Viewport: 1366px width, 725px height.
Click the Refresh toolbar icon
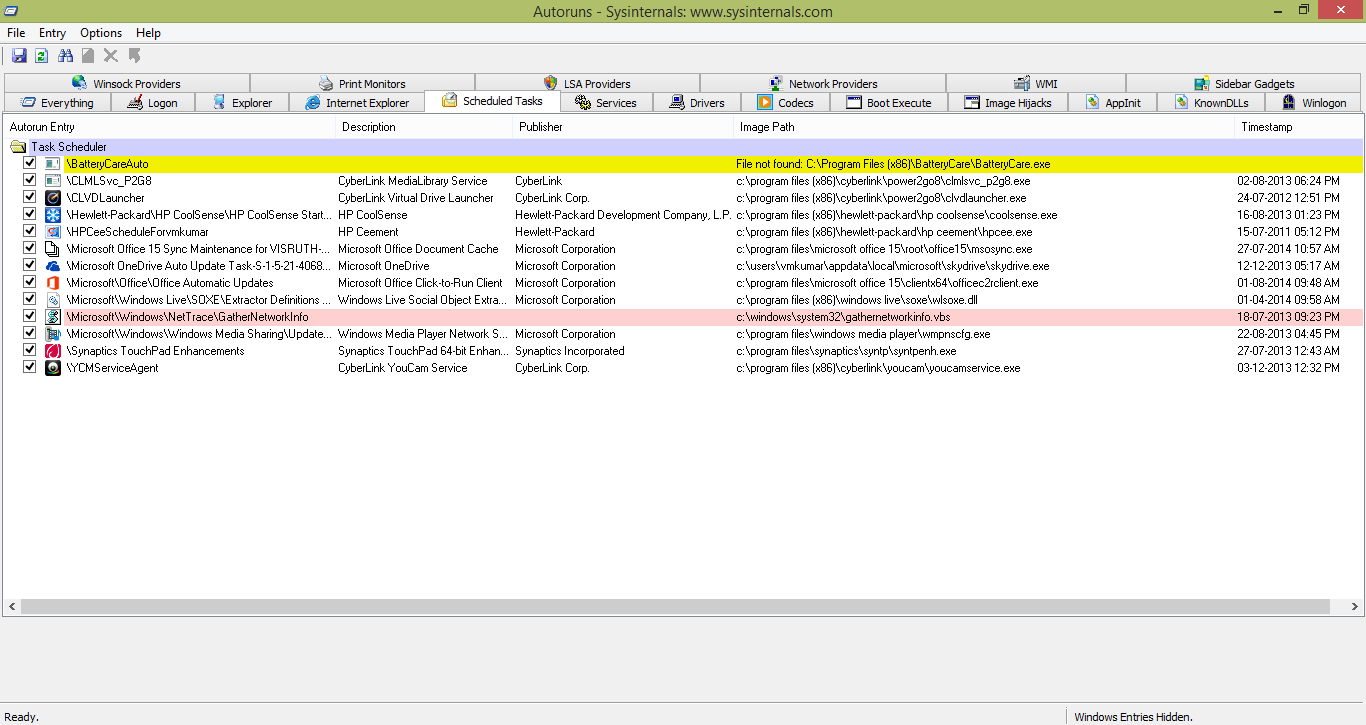42,56
